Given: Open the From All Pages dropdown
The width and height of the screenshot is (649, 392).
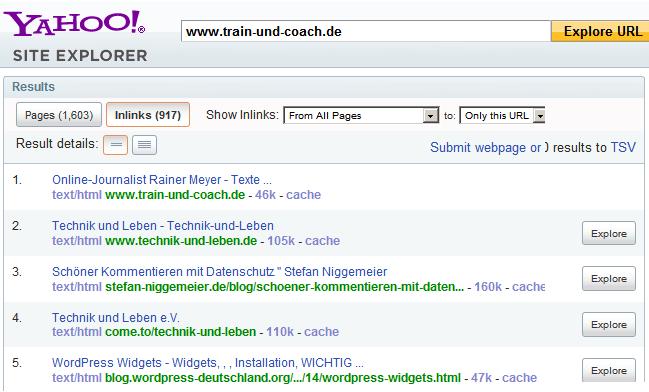Looking at the screenshot, I should click(361, 115).
